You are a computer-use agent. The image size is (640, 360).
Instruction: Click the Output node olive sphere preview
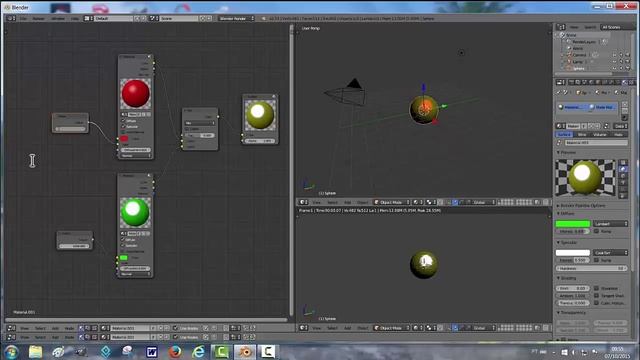pyautogui.click(x=260, y=115)
